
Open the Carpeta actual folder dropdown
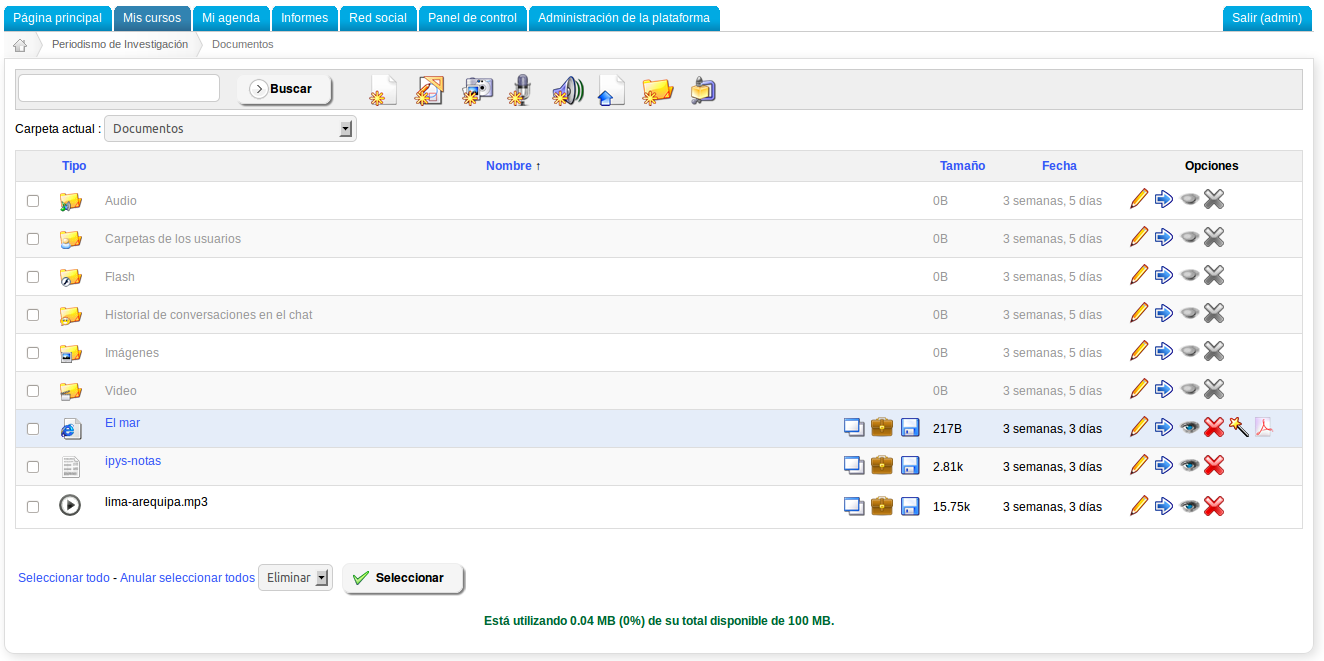[x=230, y=129]
